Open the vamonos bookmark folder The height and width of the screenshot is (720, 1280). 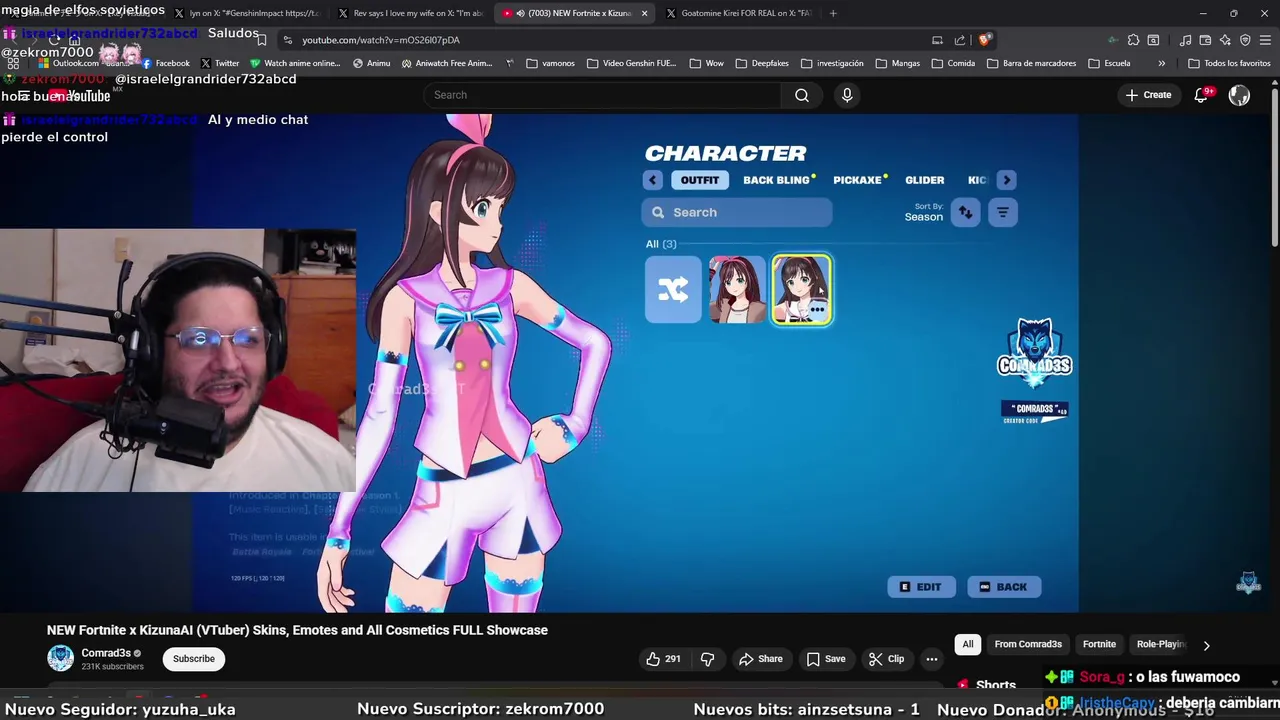pyautogui.click(x=550, y=63)
